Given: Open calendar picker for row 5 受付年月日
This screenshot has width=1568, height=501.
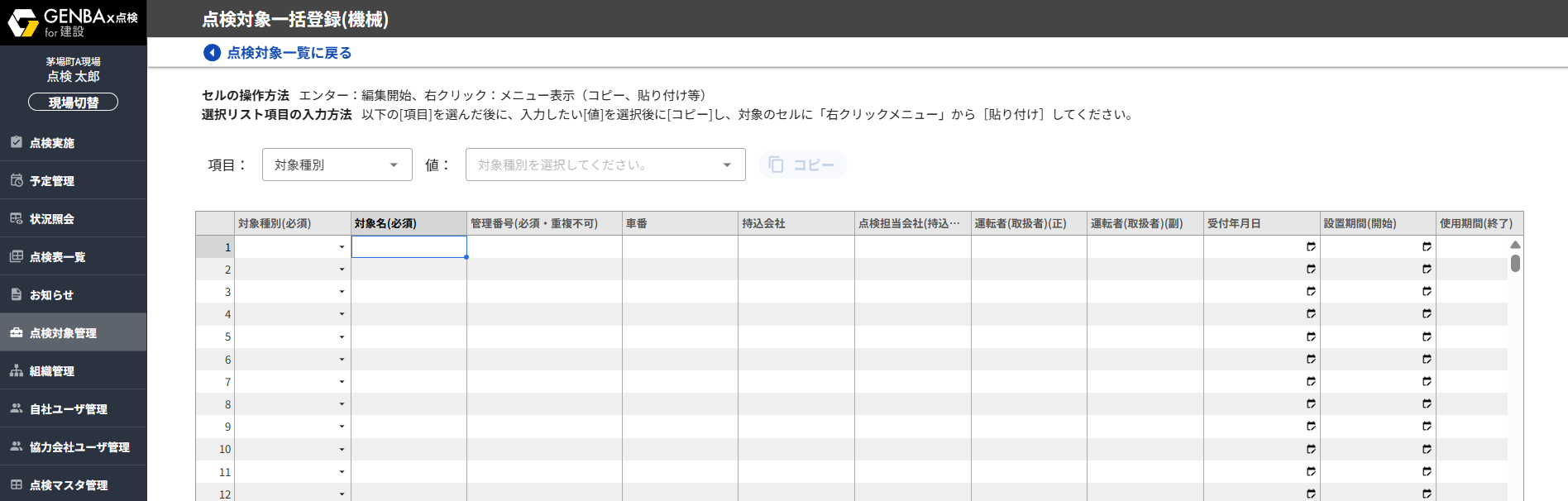Looking at the screenshot, I should pyautogui.click(x=1311, y=336).
